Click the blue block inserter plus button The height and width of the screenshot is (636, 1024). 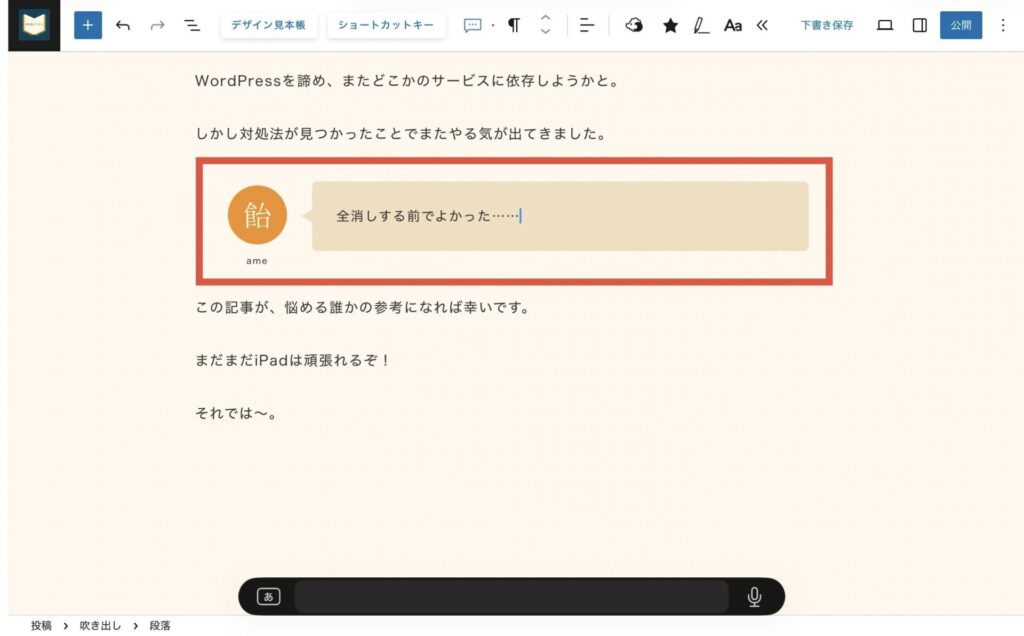point(88,25)
